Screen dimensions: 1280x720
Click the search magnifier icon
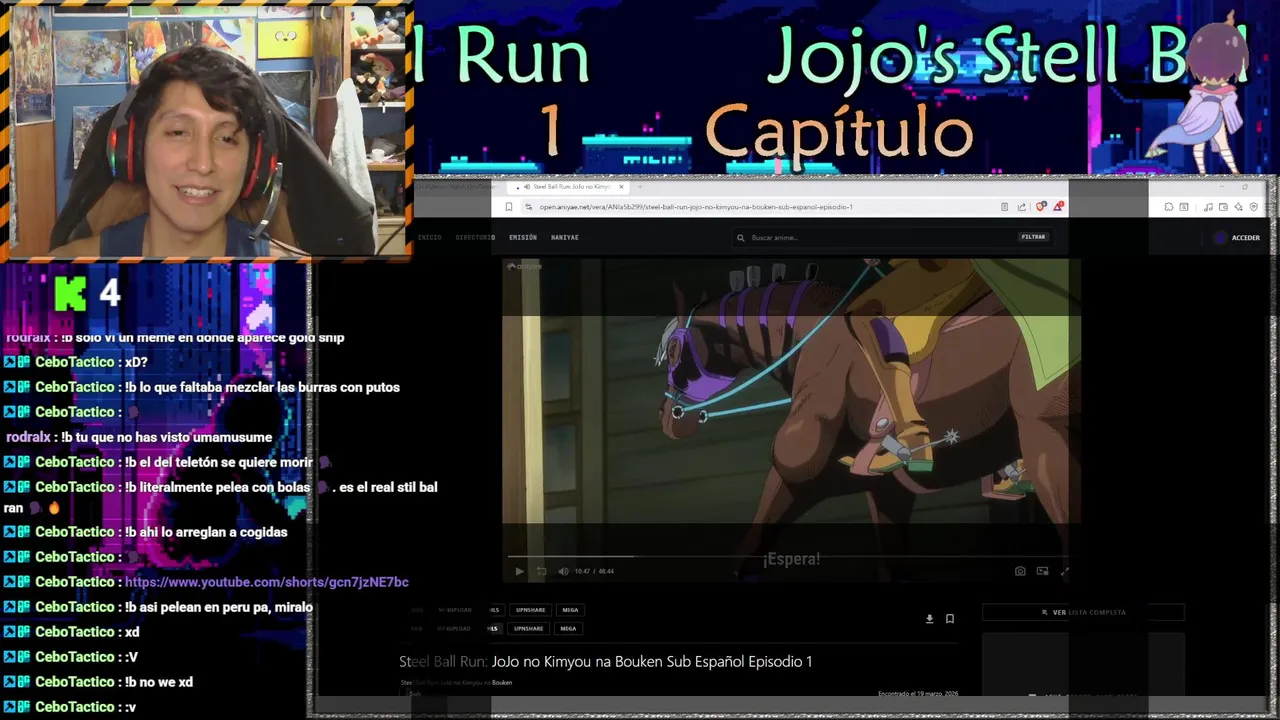[741, 238]
